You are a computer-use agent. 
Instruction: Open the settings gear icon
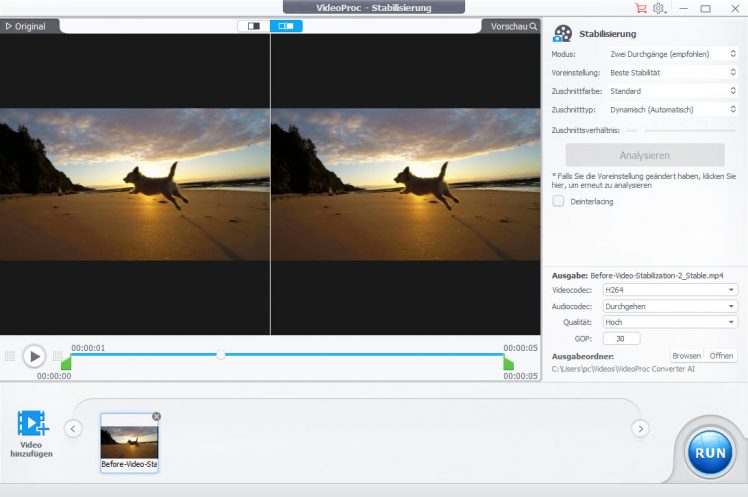pos(659,8)
